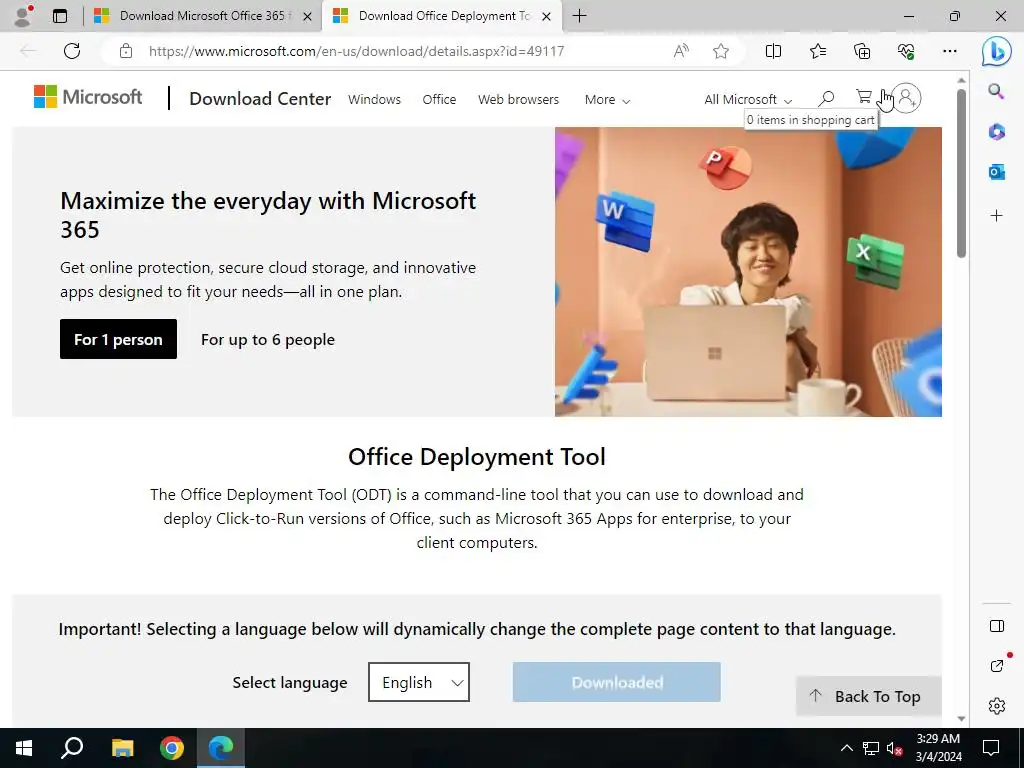Open sidebar Search icon
The image size is (1024, 768).
point(996,91)
